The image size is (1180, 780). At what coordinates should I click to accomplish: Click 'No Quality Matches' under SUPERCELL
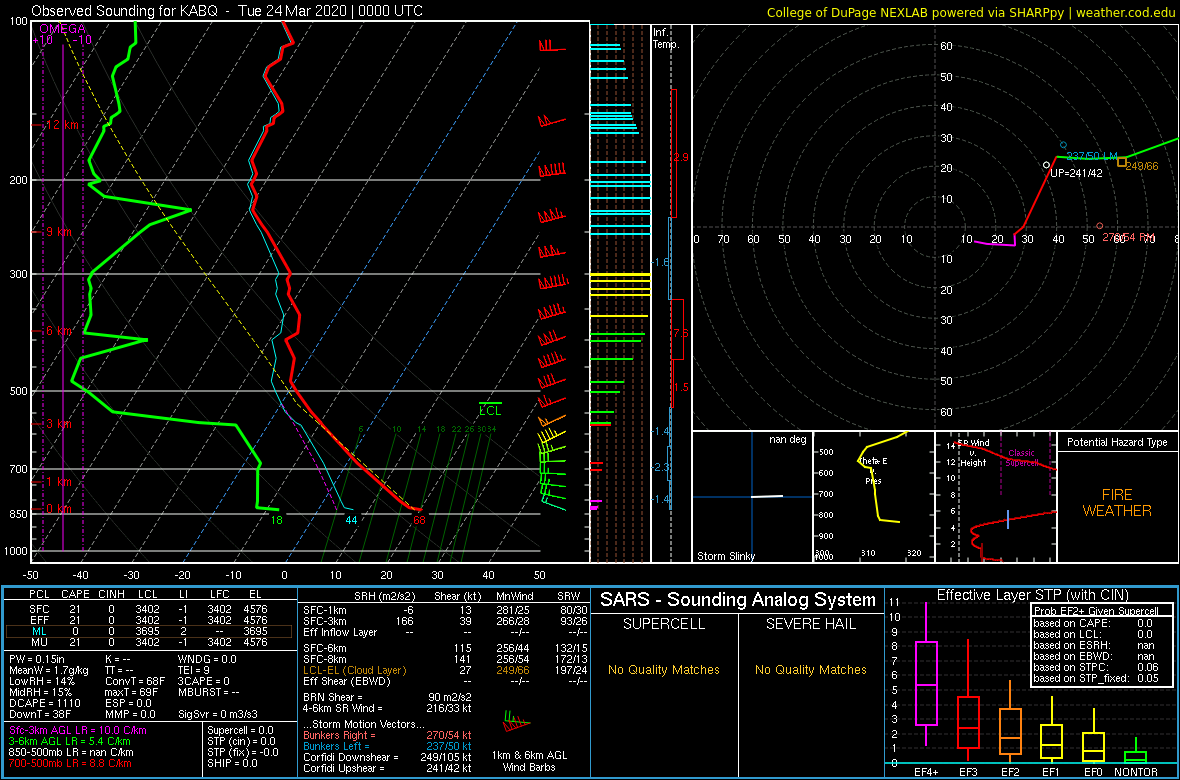click(664, 669)
